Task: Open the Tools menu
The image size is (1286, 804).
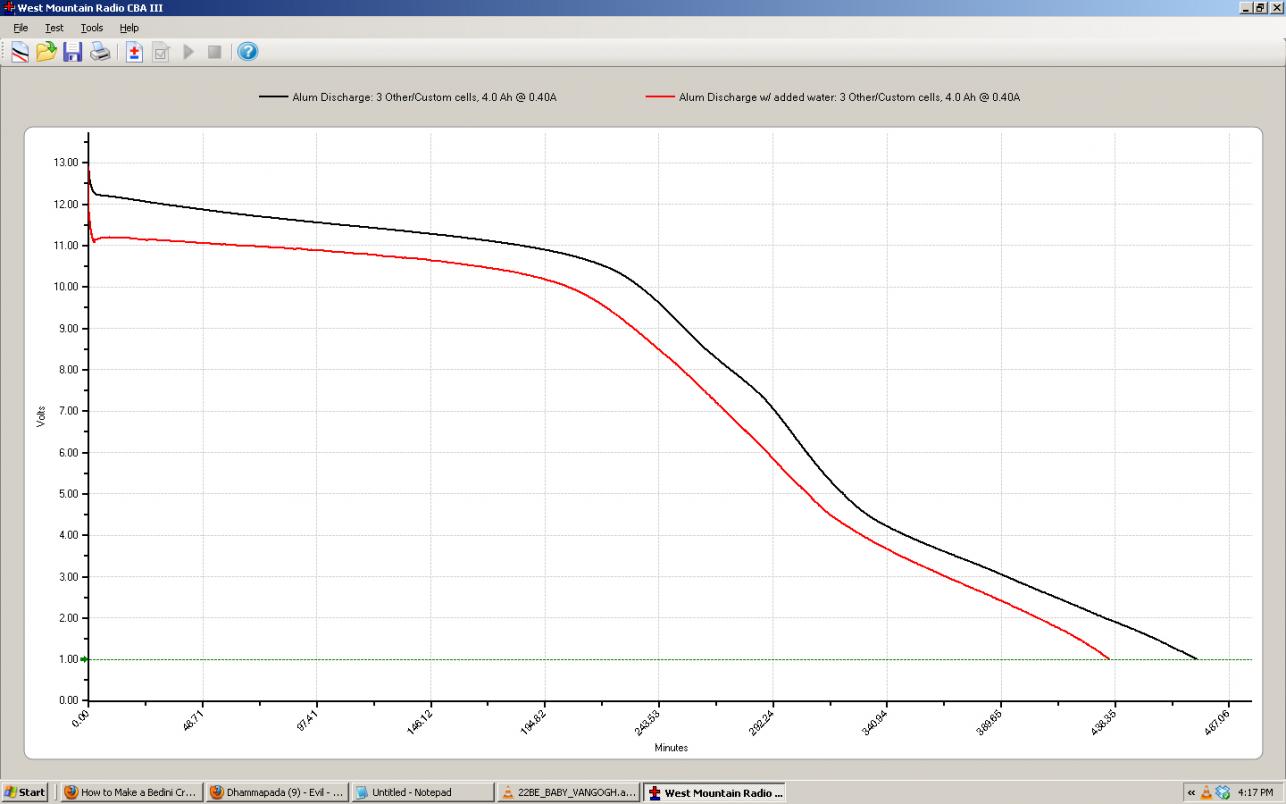Action: 91,28
